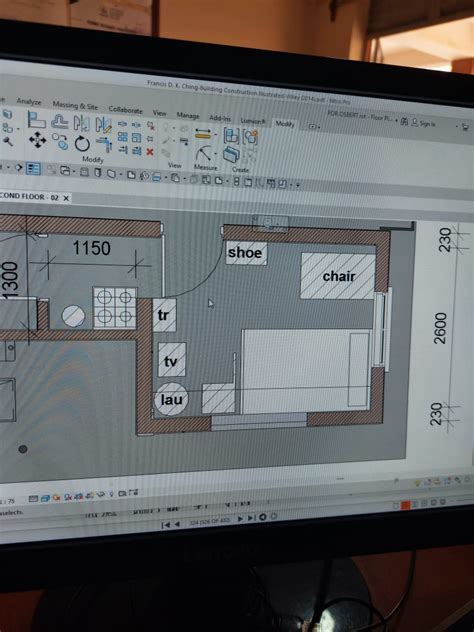The image size is (474, 632).
Task: Open Visual Style options in view control bar
Action: tap(45, 498)
